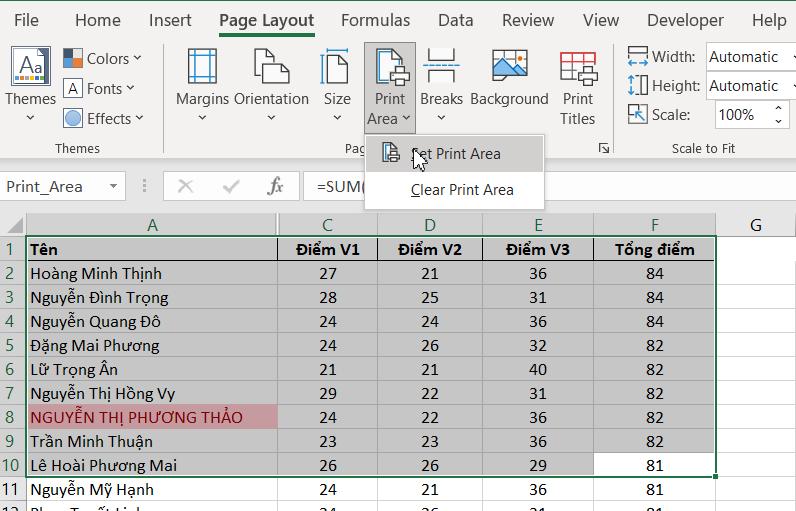
Task: Select column F header
Action: point(654,224)
